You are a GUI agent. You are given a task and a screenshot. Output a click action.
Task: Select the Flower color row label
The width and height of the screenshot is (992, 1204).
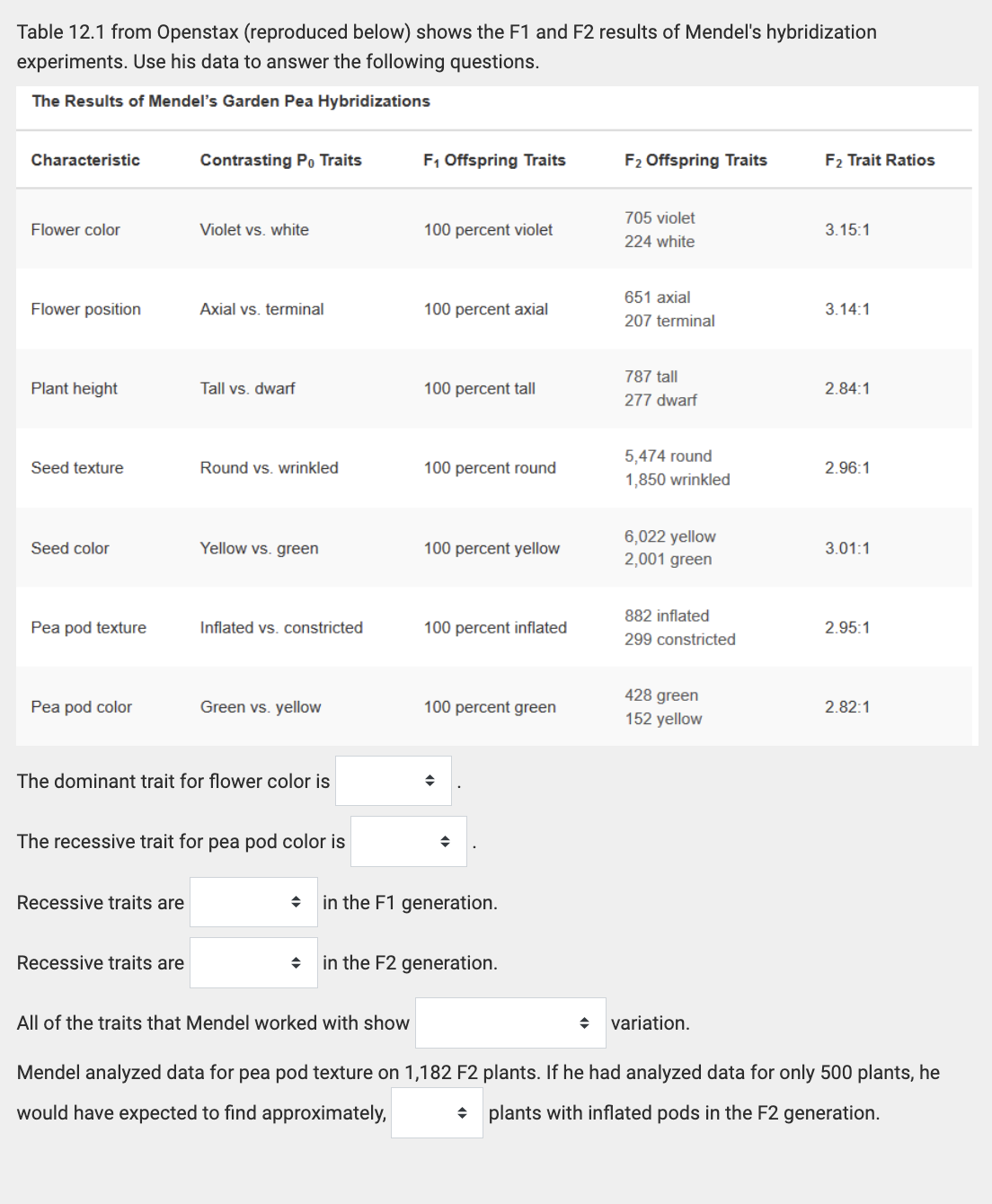coord(75,229)
